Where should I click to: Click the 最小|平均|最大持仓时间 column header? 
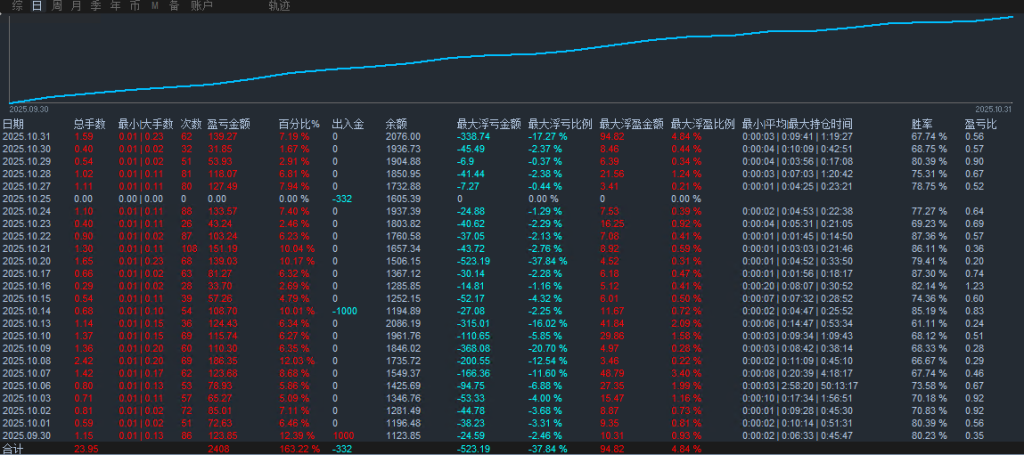(x=797, y=124)
